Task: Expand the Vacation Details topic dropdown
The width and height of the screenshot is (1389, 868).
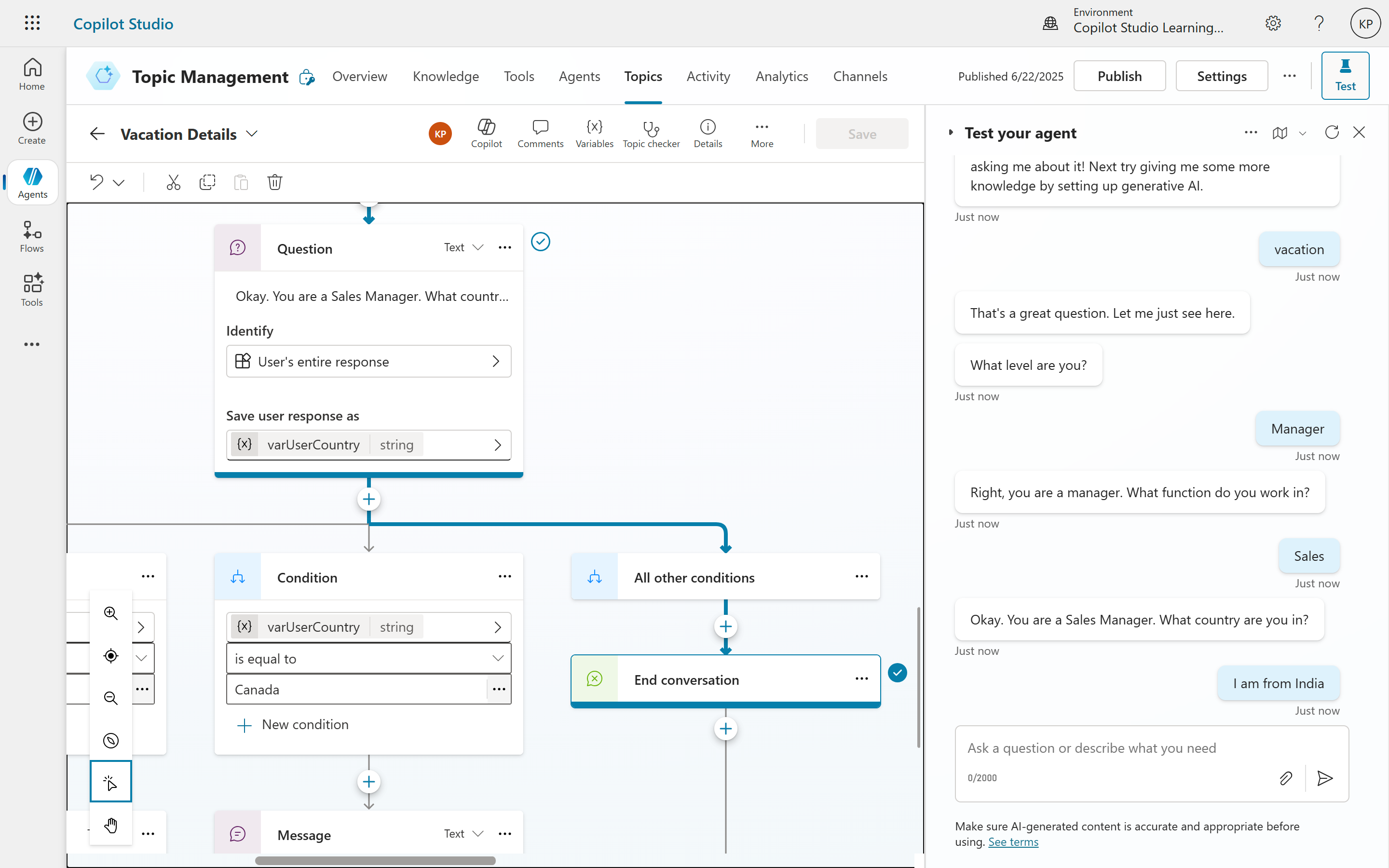Action: click(251, 134)
